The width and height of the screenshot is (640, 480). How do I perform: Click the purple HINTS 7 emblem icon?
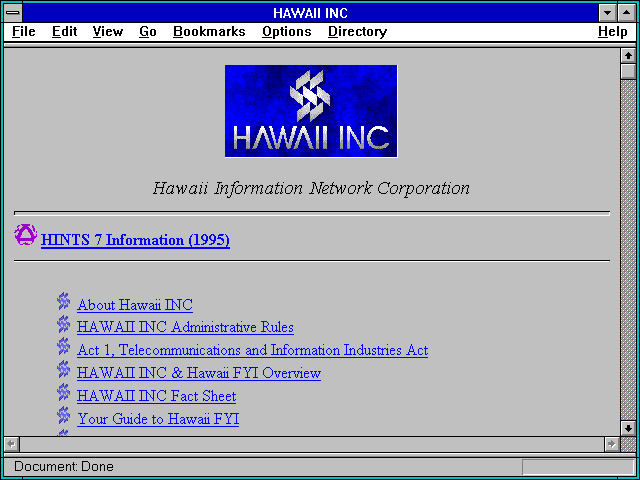tap(26, 235)
